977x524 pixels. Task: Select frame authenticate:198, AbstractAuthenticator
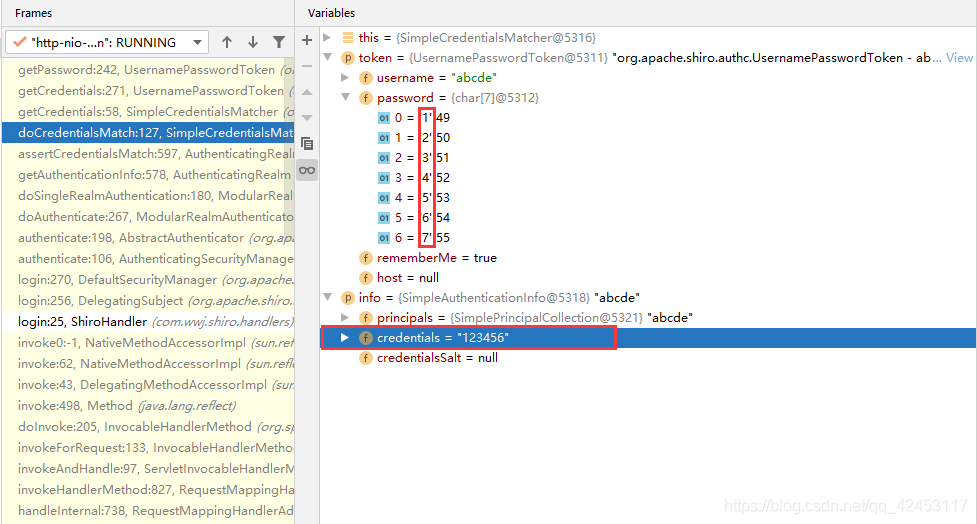click(x=148, y=238)
